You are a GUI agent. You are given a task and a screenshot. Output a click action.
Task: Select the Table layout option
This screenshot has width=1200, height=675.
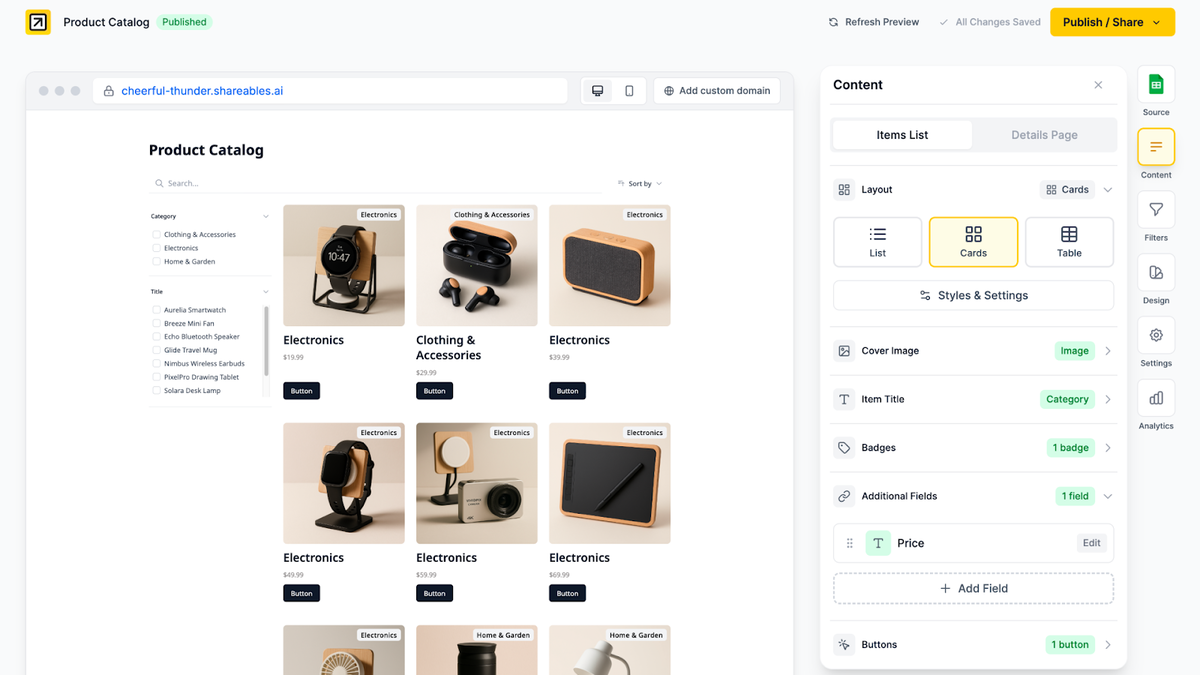1069,241
